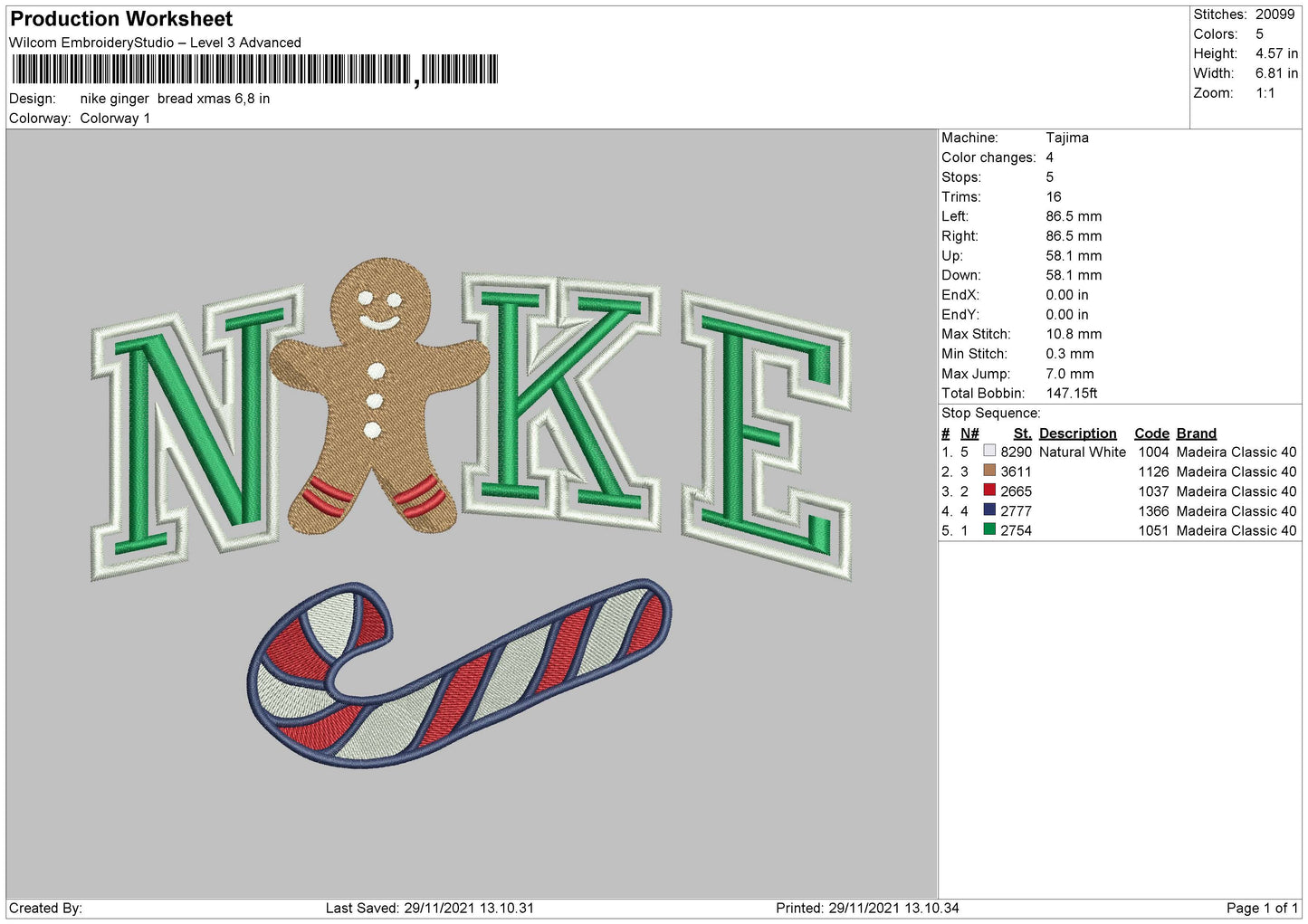Click the Max Jump value 7.0 mm

[1070, 374]
